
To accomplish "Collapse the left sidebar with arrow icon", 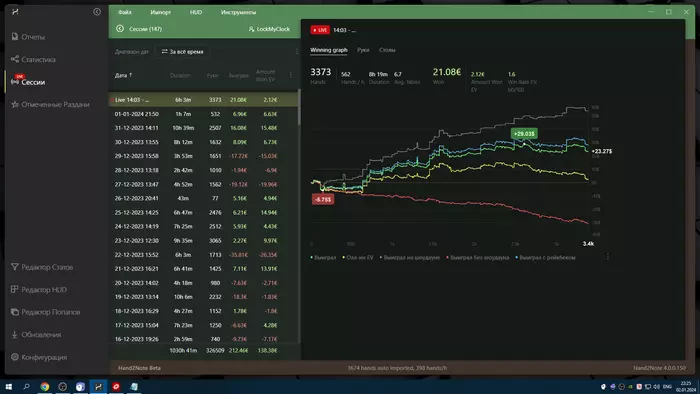I will (x=97, y=12).
